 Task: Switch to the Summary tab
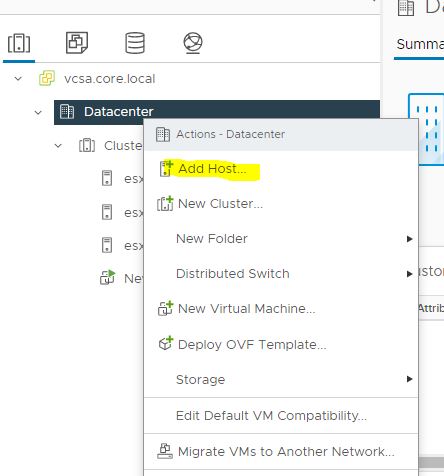pos(420,44)
